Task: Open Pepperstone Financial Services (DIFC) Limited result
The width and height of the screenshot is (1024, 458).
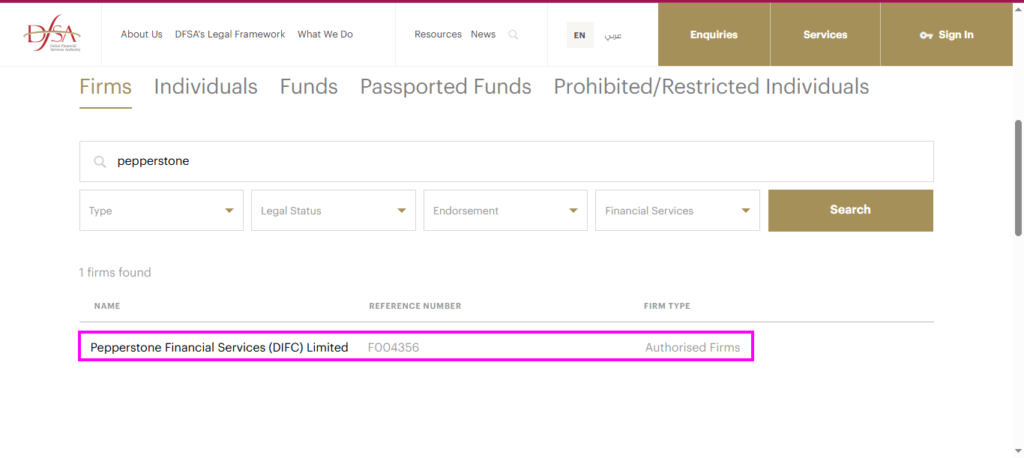Action: (x=219, y=348)
